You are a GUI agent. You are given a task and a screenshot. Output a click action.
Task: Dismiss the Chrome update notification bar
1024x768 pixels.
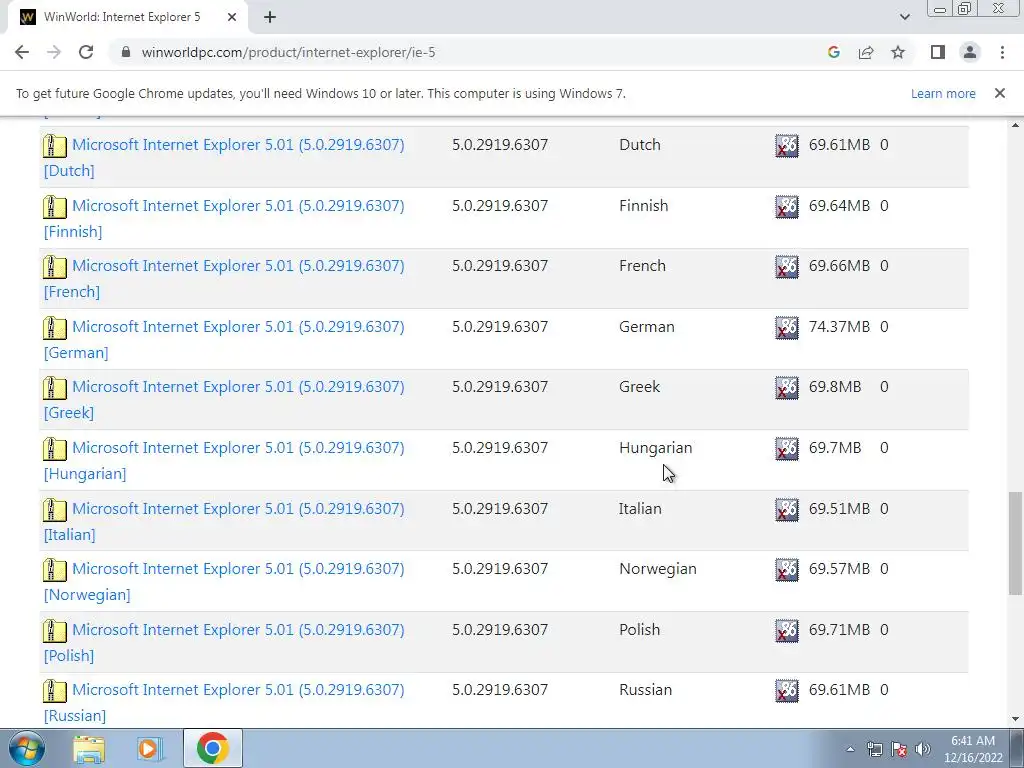pos(999,93)
